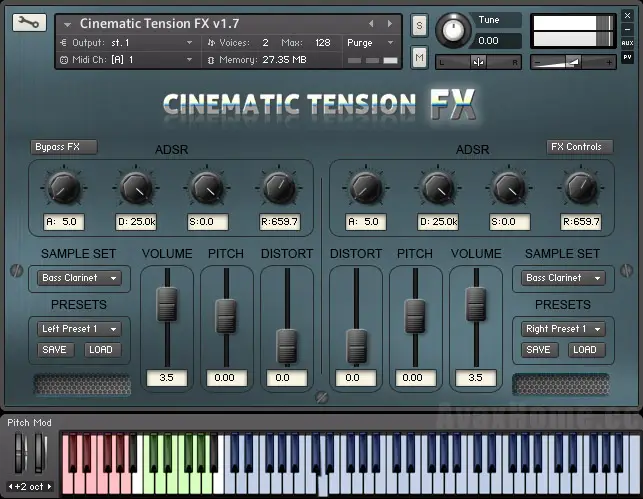This screenshot has height=499, width=643.
Task: Click the Pitch wheel
Action: click(x=21, y=453)
